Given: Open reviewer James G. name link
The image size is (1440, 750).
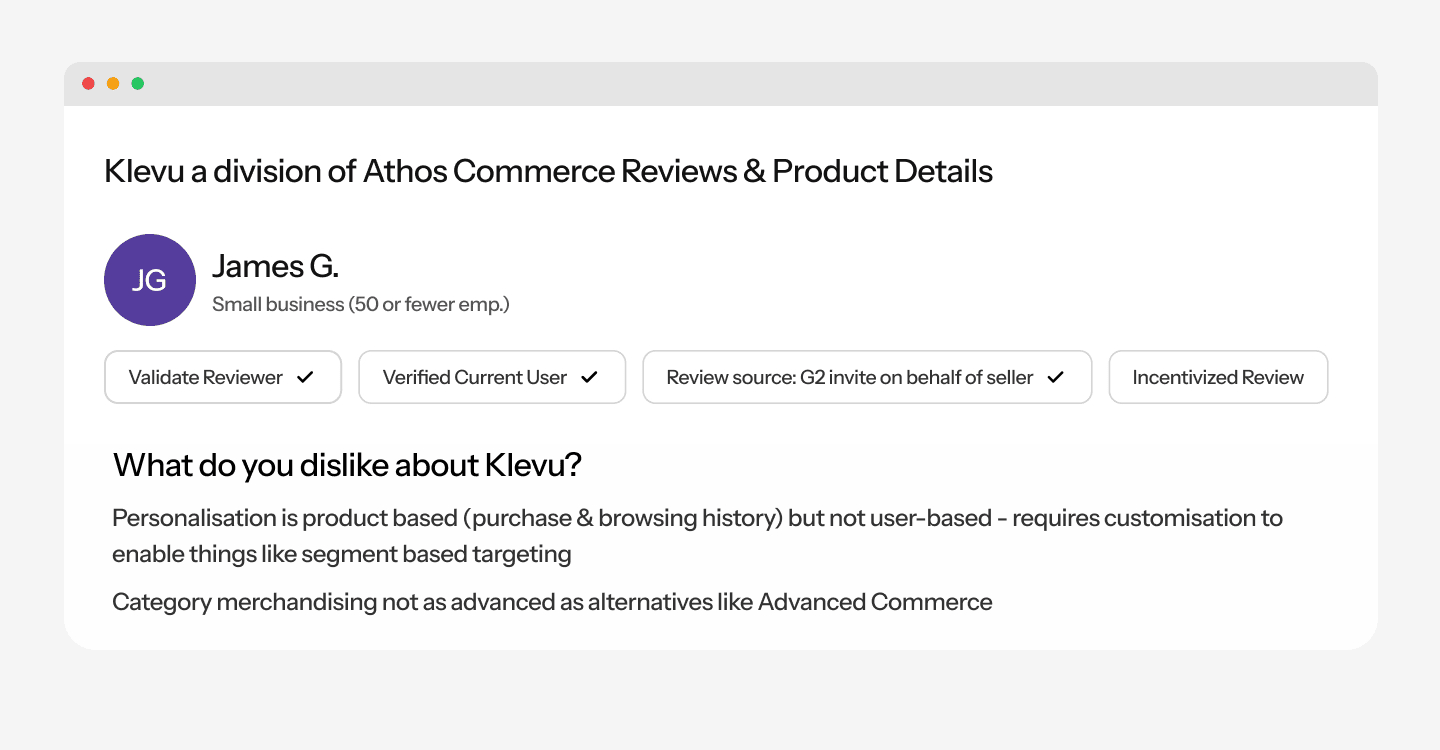Looking at the screenshot, I should point(275,266).
